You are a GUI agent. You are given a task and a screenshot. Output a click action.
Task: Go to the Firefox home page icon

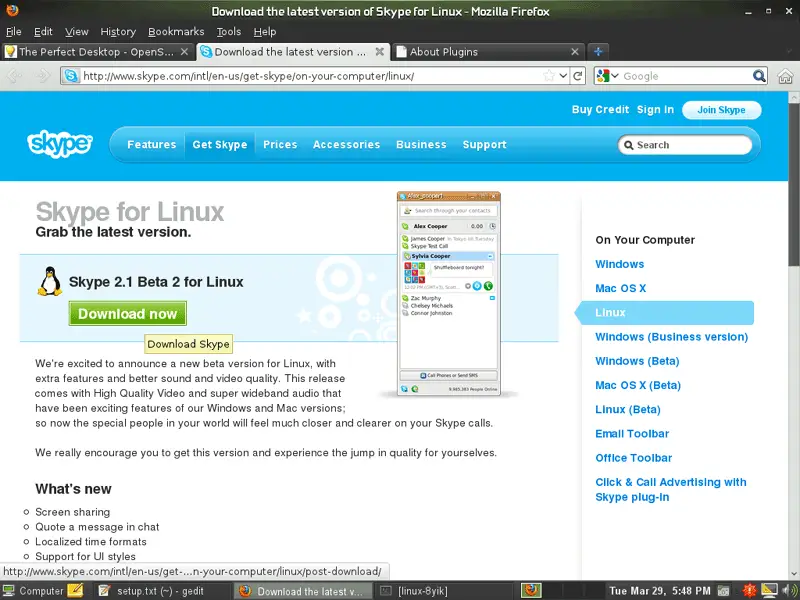[x=785, y=77]
